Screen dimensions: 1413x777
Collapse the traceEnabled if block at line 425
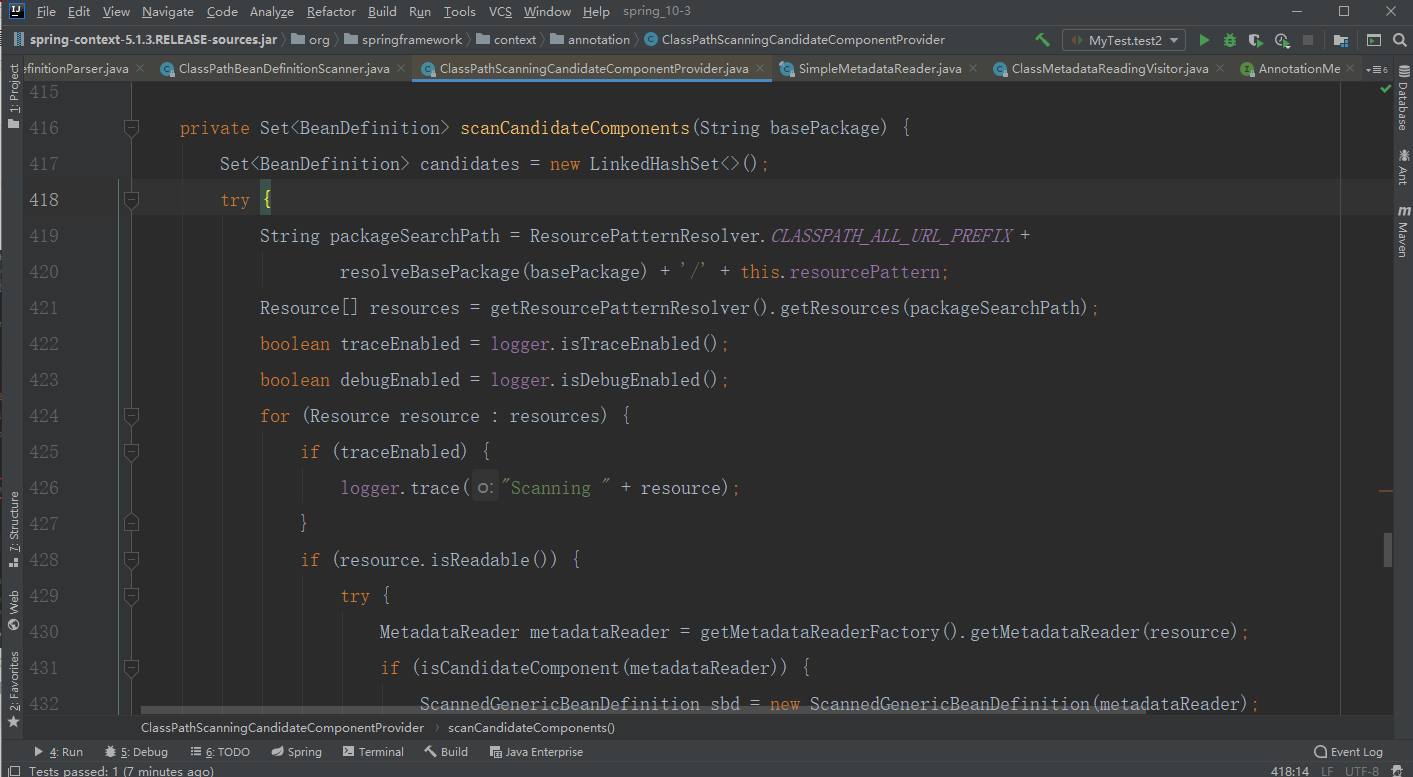point(130,452)
